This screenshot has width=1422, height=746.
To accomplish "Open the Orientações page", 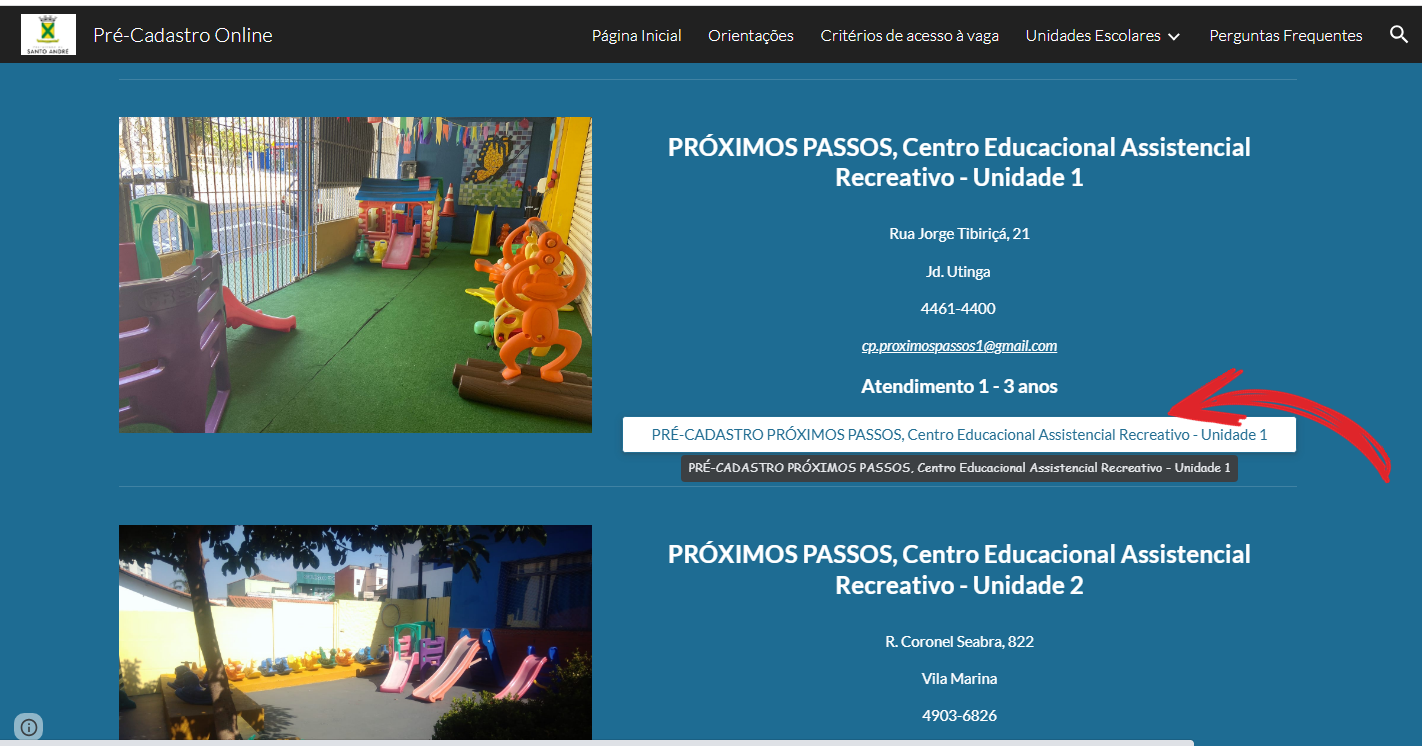I will (751, 35).
